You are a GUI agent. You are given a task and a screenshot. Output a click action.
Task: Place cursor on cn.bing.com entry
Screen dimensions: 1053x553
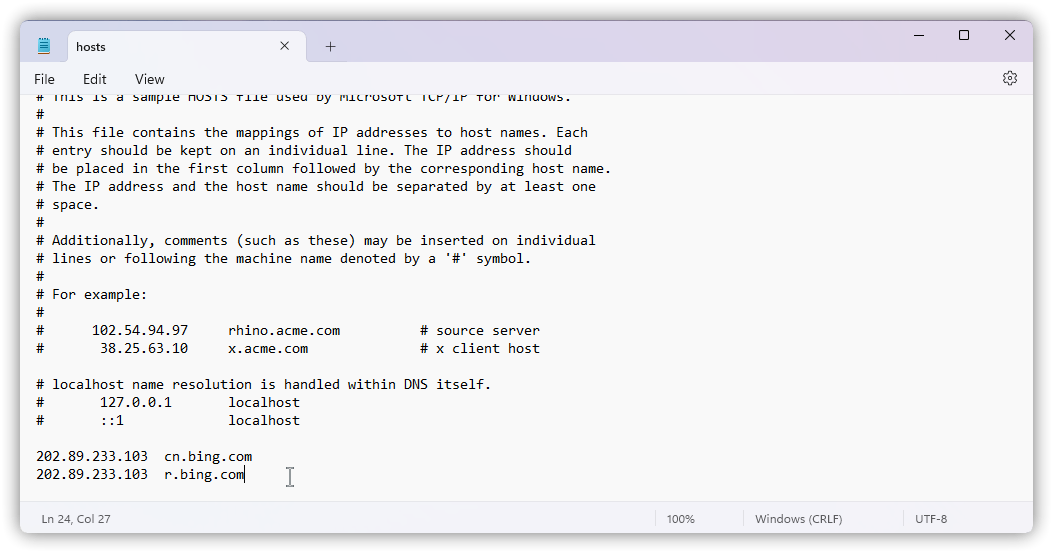point(208,457)
